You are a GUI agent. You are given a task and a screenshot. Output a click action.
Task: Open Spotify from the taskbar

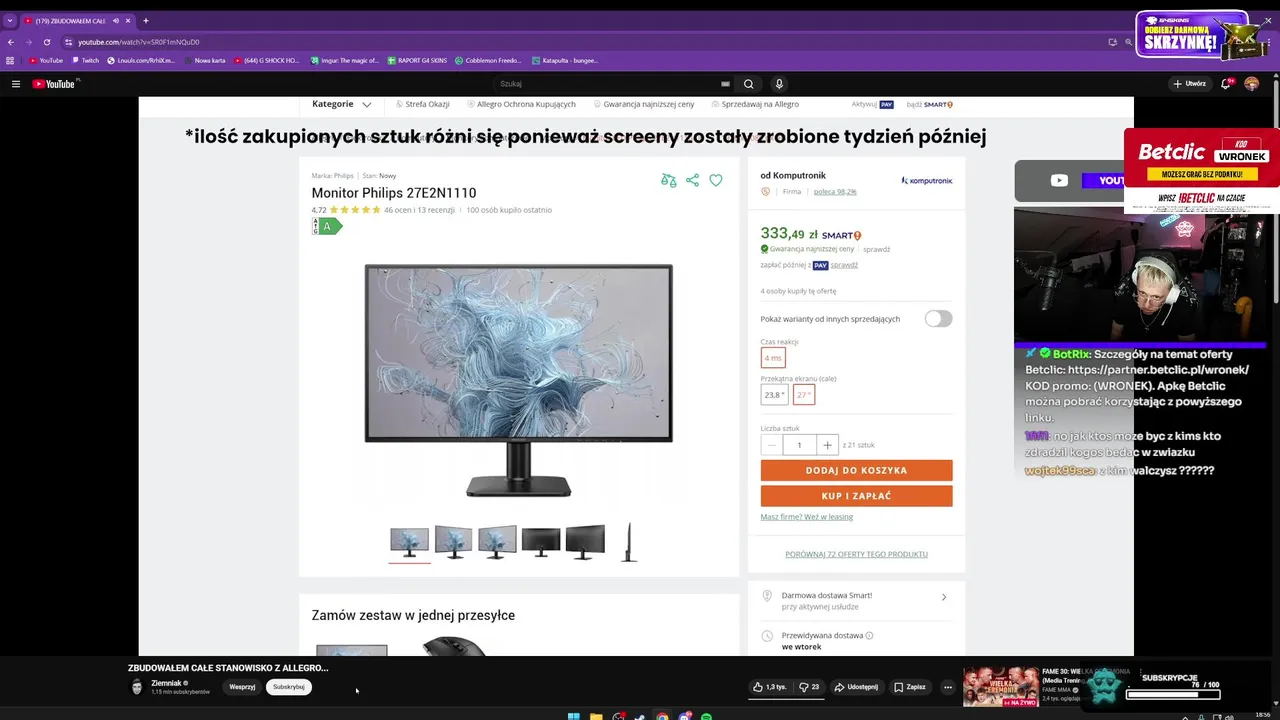tap(706, 717)
